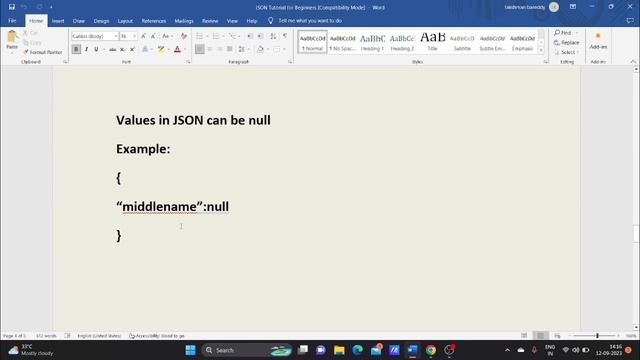Screen dimensions: 640x360
Task: Clear all formatting with eraser icon
Action: click(184, 36)
